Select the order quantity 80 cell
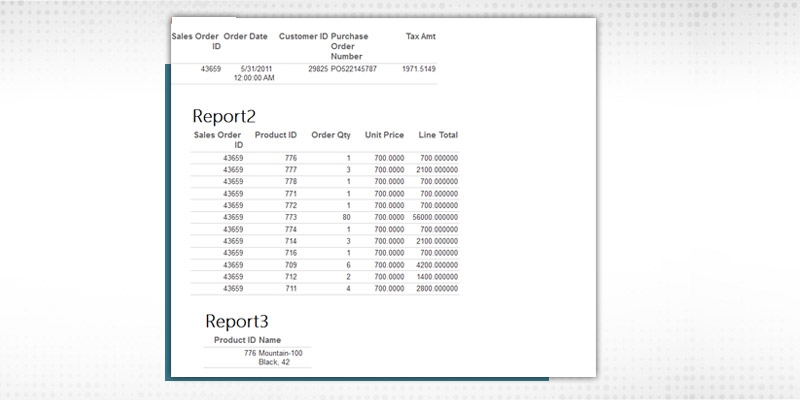The width and height of the screenshot is (800, 400). [345, 217]
